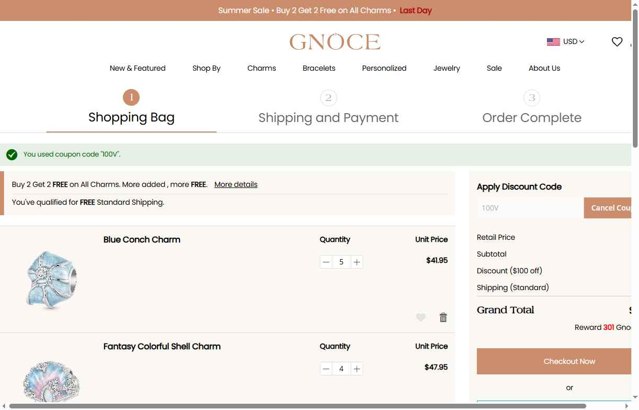Click the Discount ($100 off) line

[x=509, y=271]
